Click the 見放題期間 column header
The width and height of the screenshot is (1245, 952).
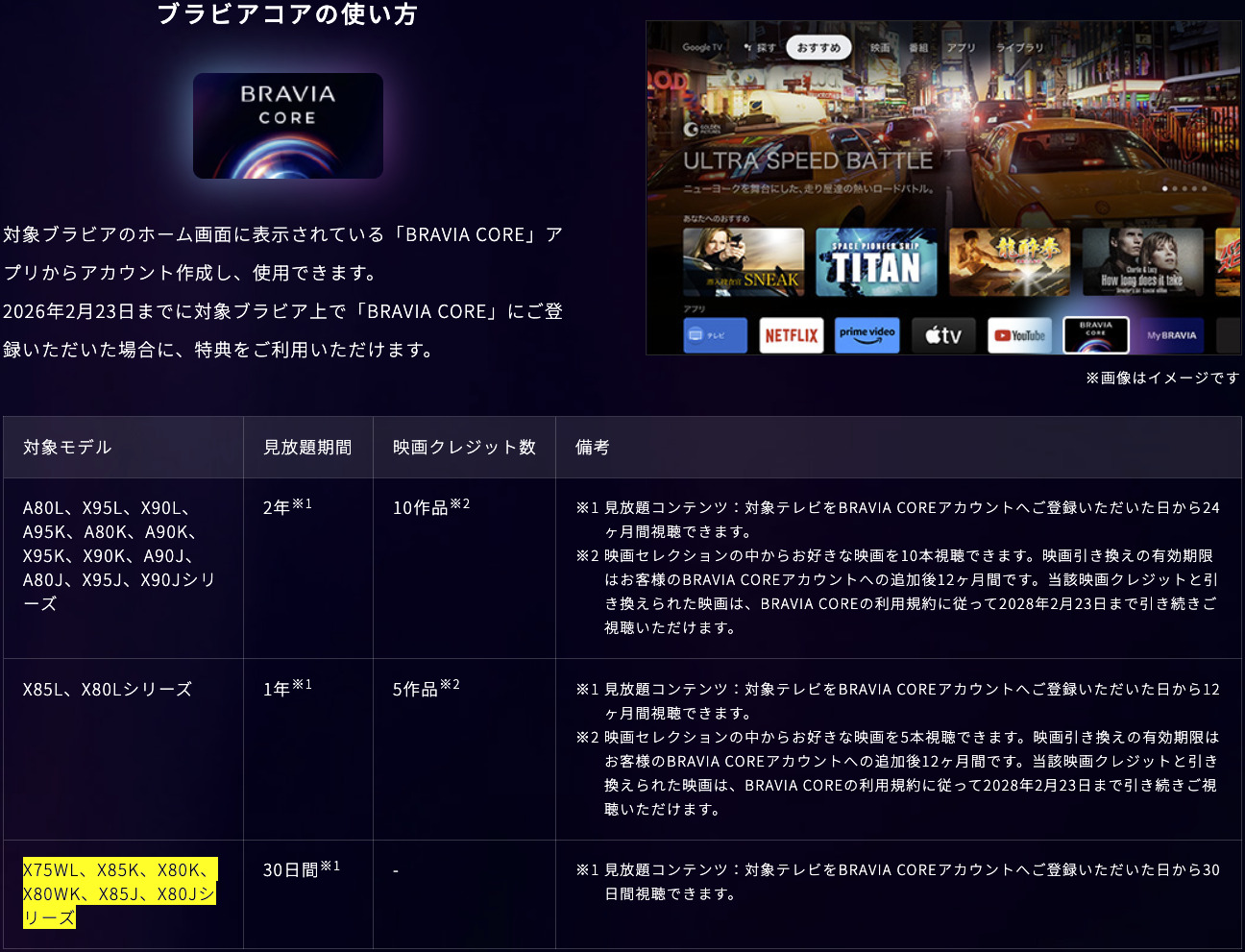(x=307, y=447)
